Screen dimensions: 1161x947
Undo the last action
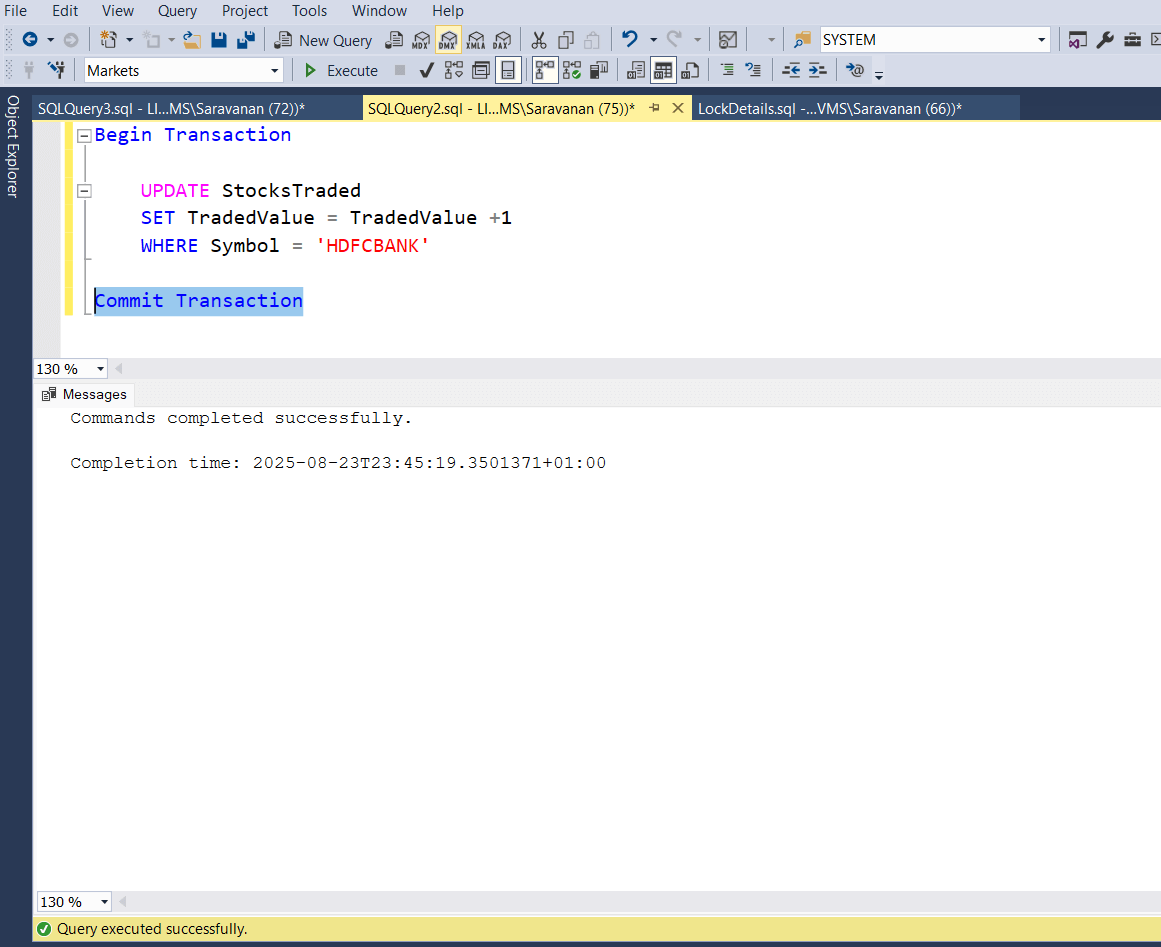click(x=630, y=39)
